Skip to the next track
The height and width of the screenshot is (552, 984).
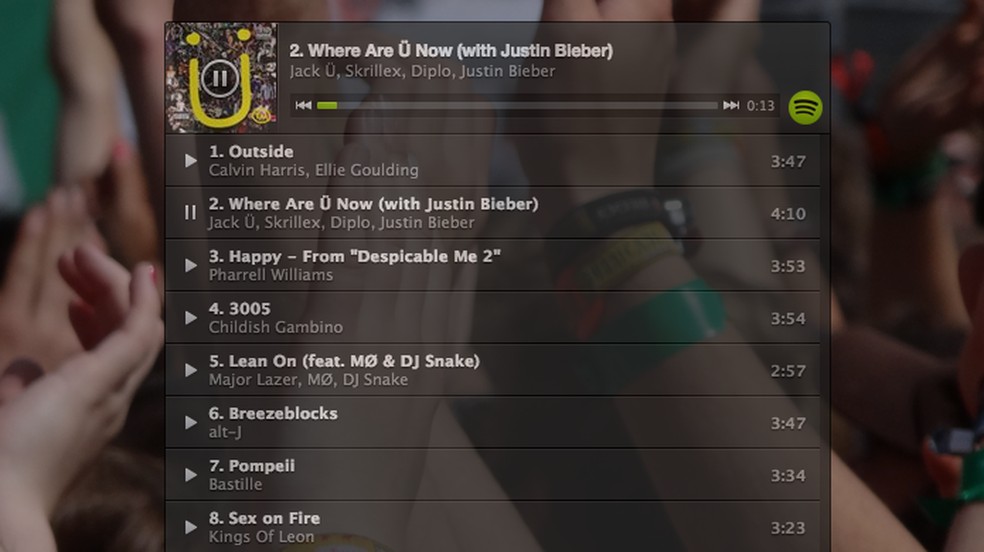[x=730, y=105]
